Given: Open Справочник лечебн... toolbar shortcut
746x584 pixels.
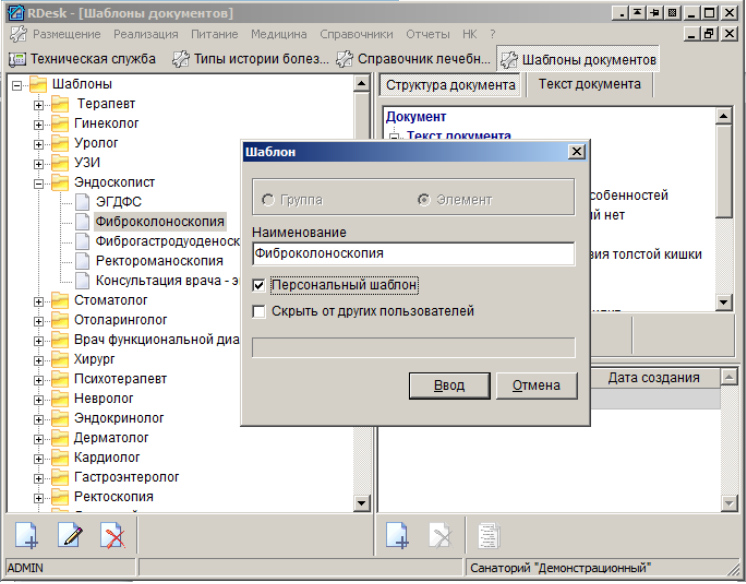Looking at the screenshot, I should 413,59.
